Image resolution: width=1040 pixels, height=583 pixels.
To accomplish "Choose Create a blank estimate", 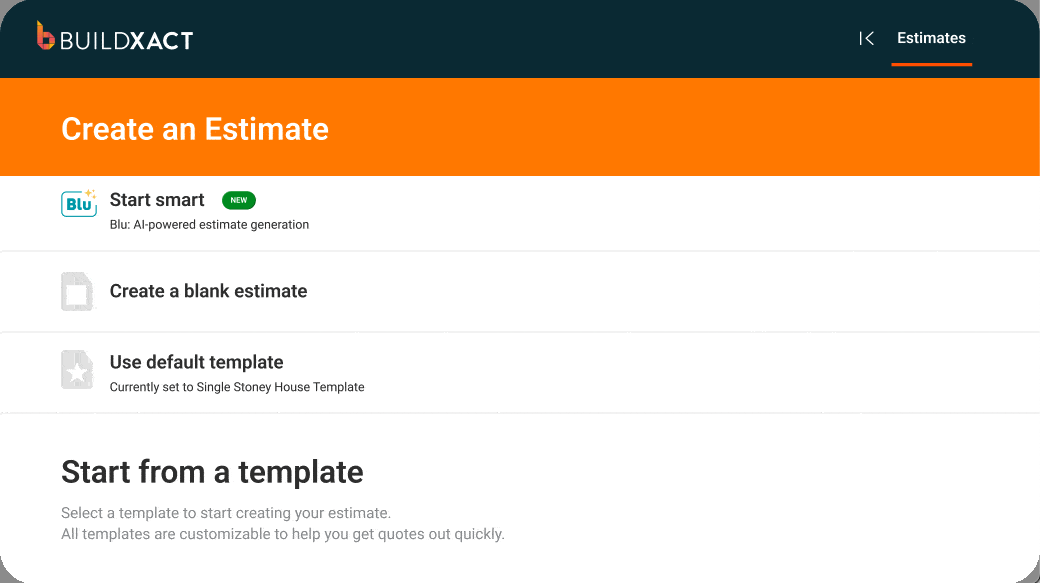I will [x=208, y=291].
